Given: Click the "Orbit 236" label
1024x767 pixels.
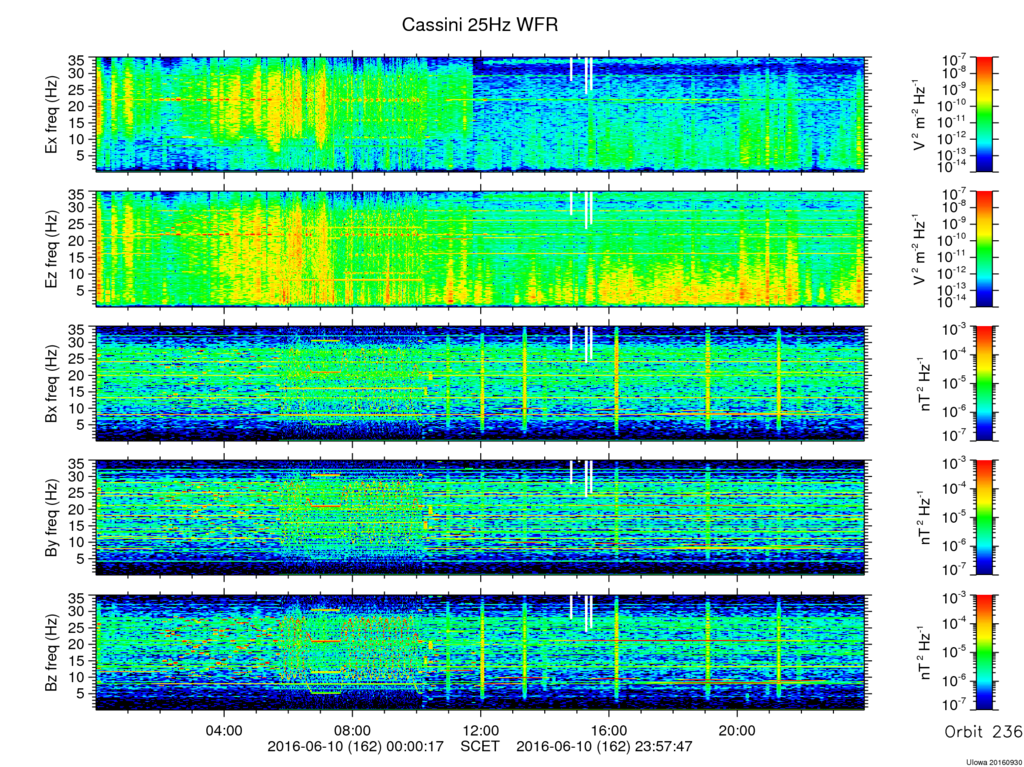Looking at the screenshot, I should pos(983,731).
